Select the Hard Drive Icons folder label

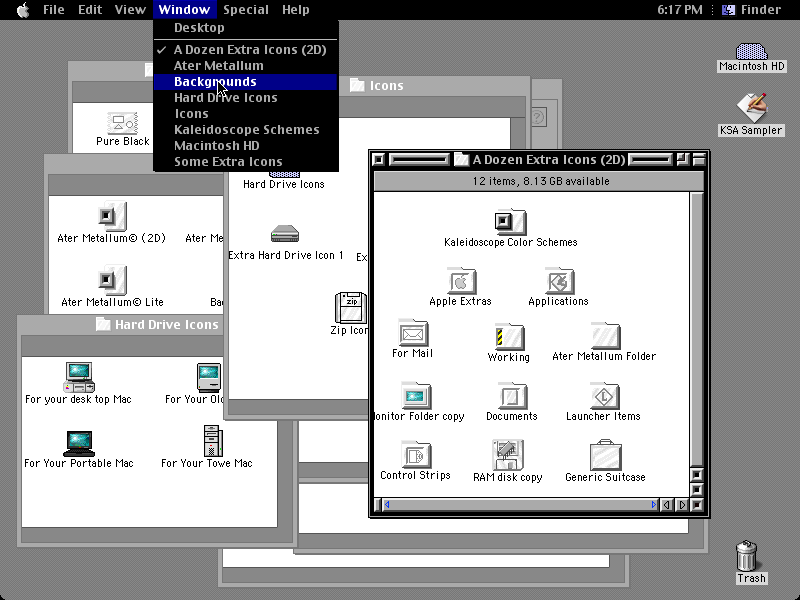(284, 184)
